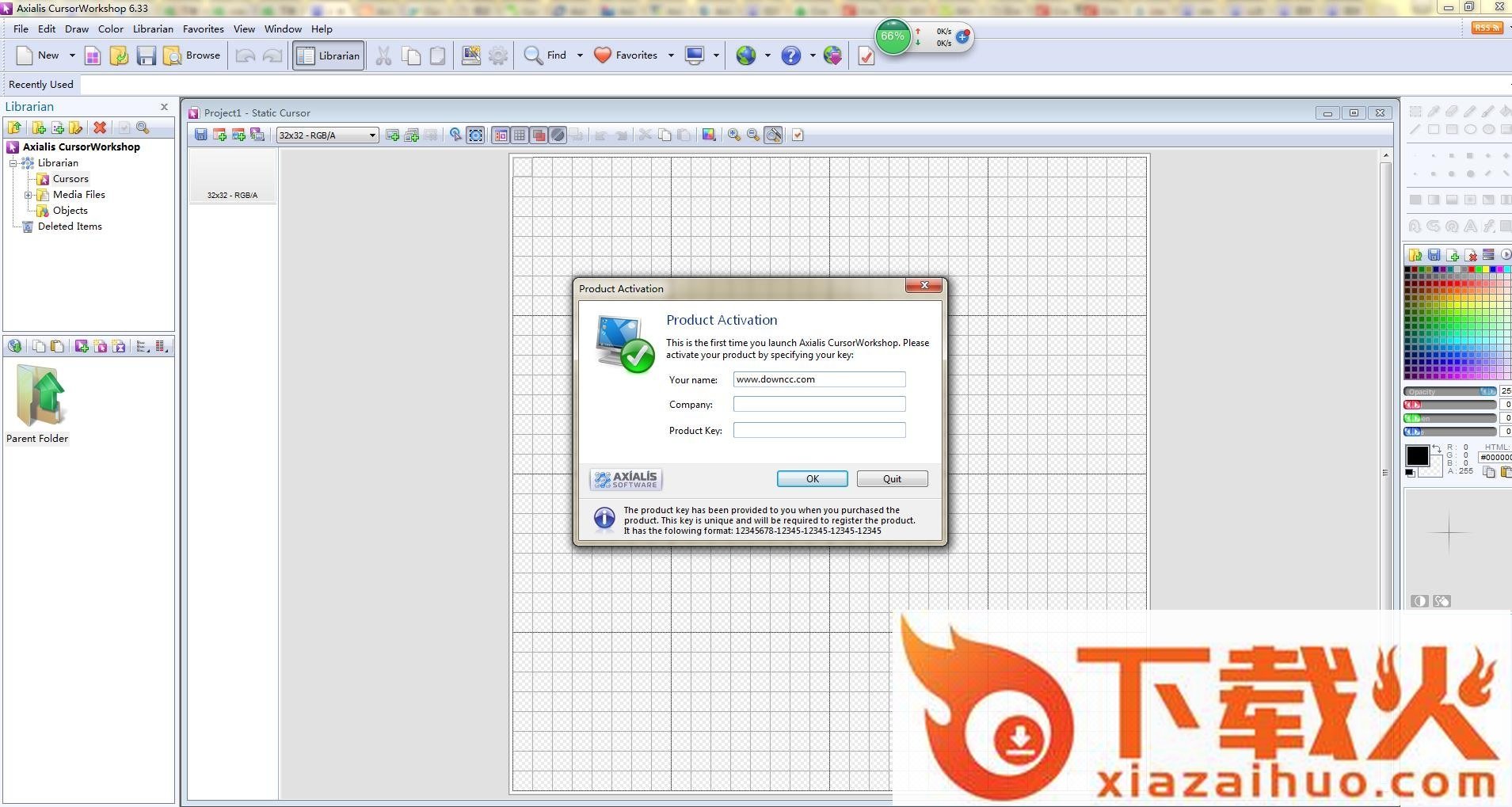Open the 32x32 - RGB/A format dropdown
1512x807 pixels.
(x=327, y=135)
